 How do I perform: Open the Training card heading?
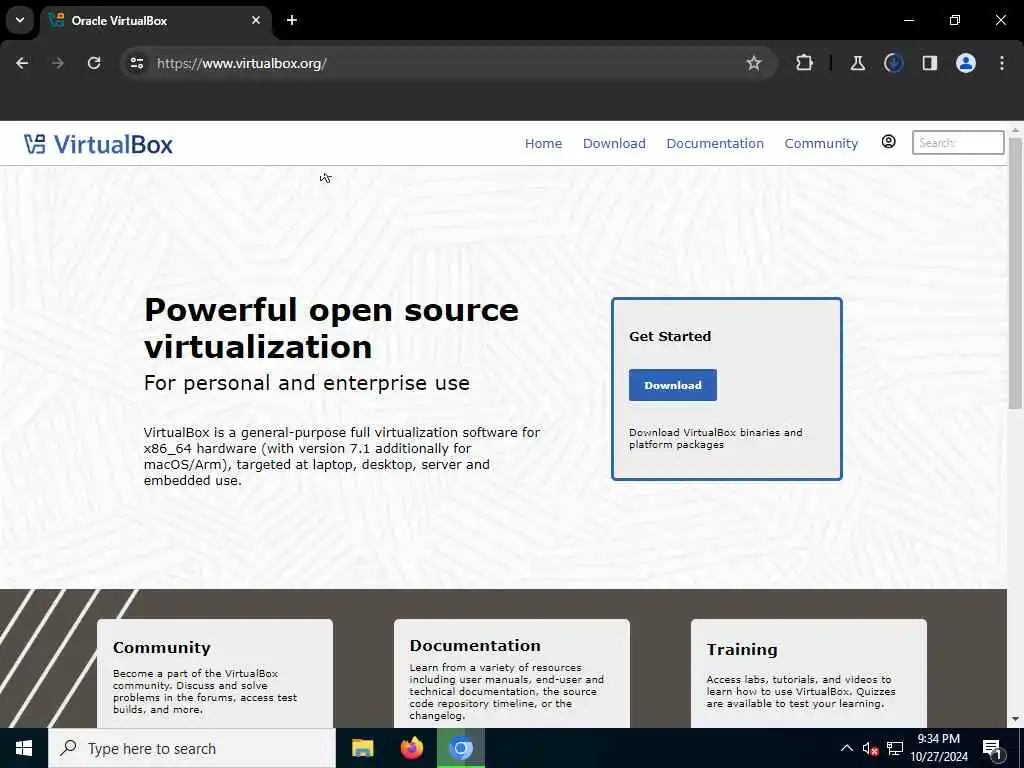point(742,649)
